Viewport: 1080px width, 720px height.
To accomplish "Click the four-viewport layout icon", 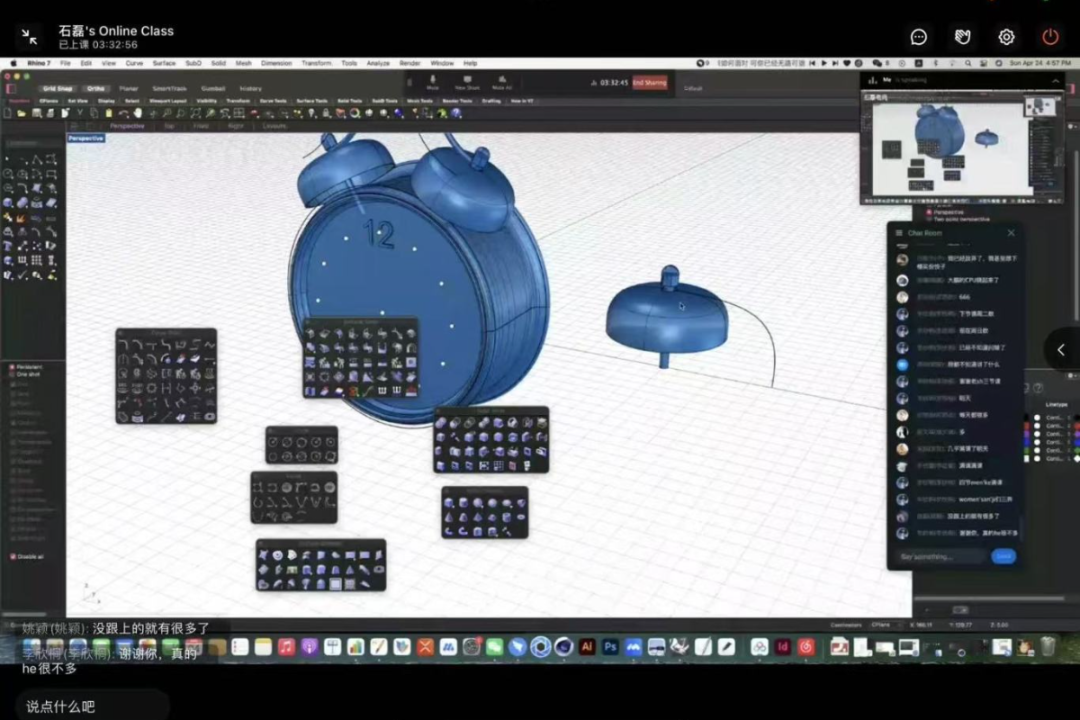I will click(239, 114).
